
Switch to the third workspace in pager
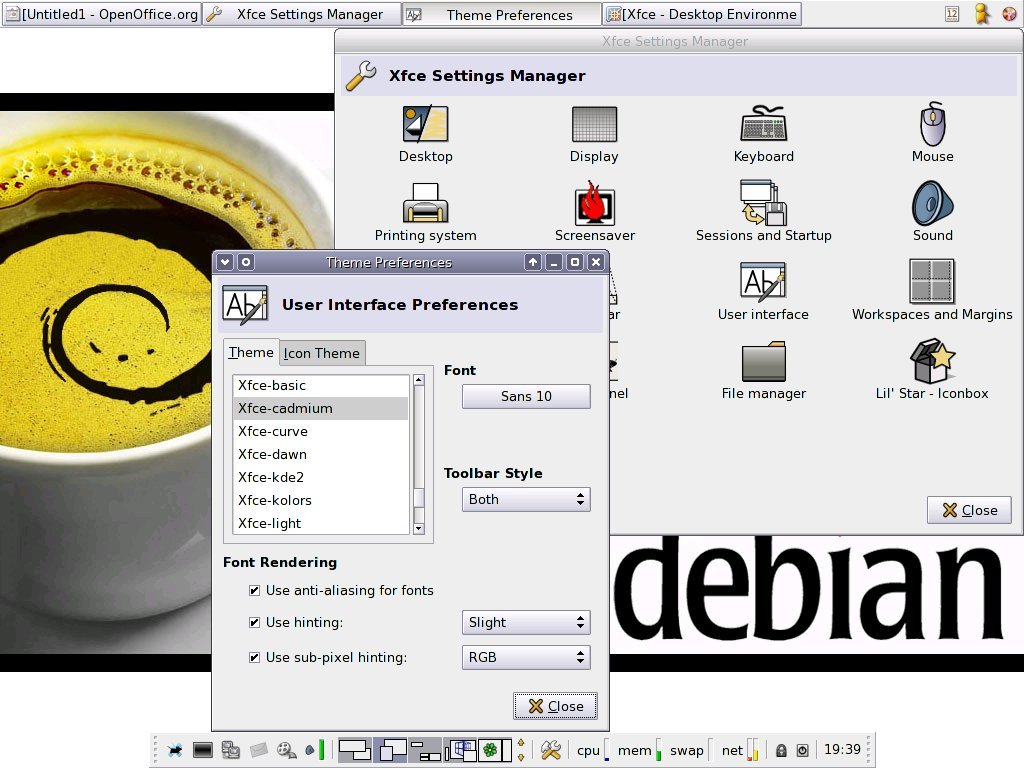[426, 750]
